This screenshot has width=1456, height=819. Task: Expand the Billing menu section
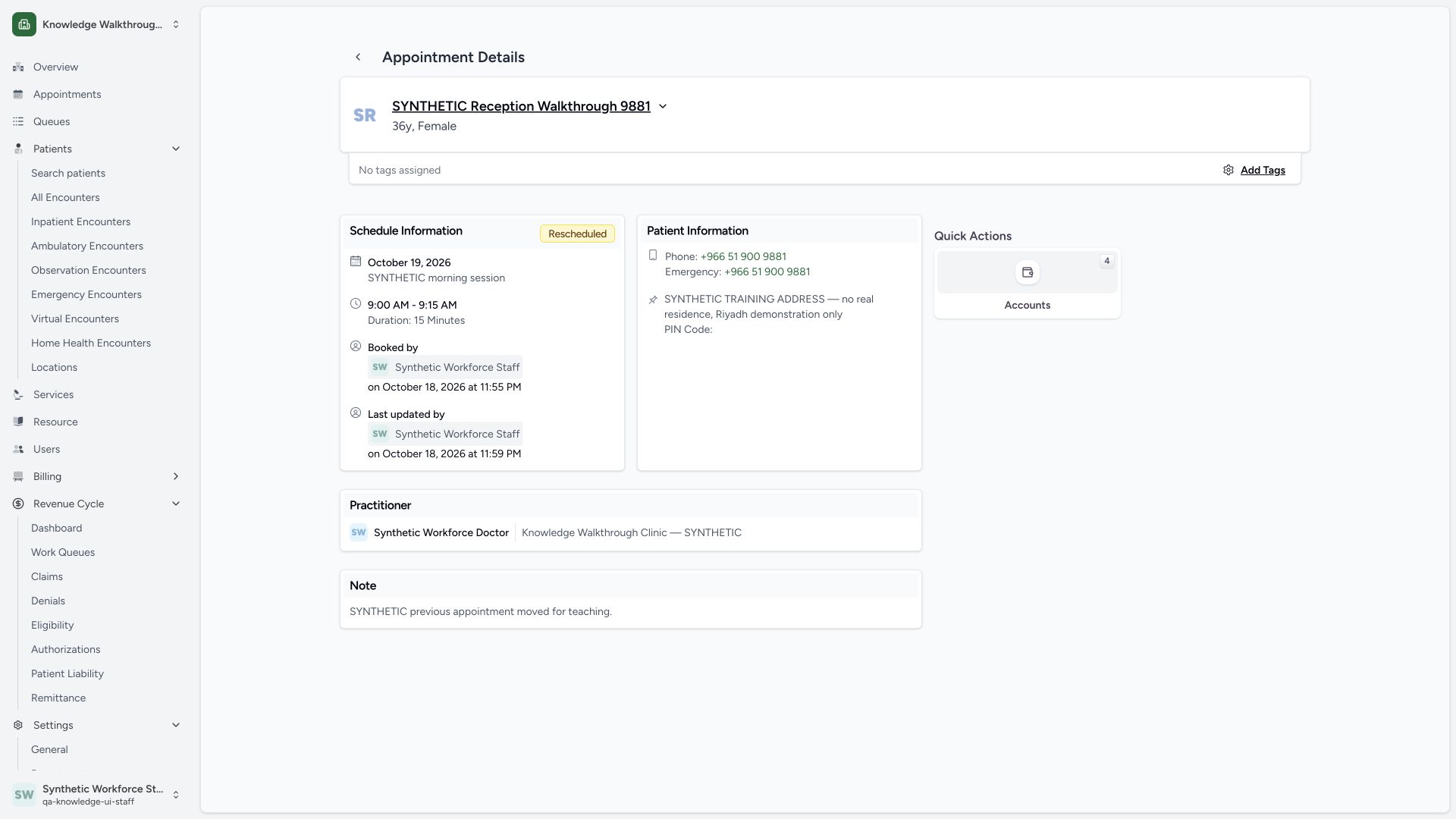click(x=97, y=476)
